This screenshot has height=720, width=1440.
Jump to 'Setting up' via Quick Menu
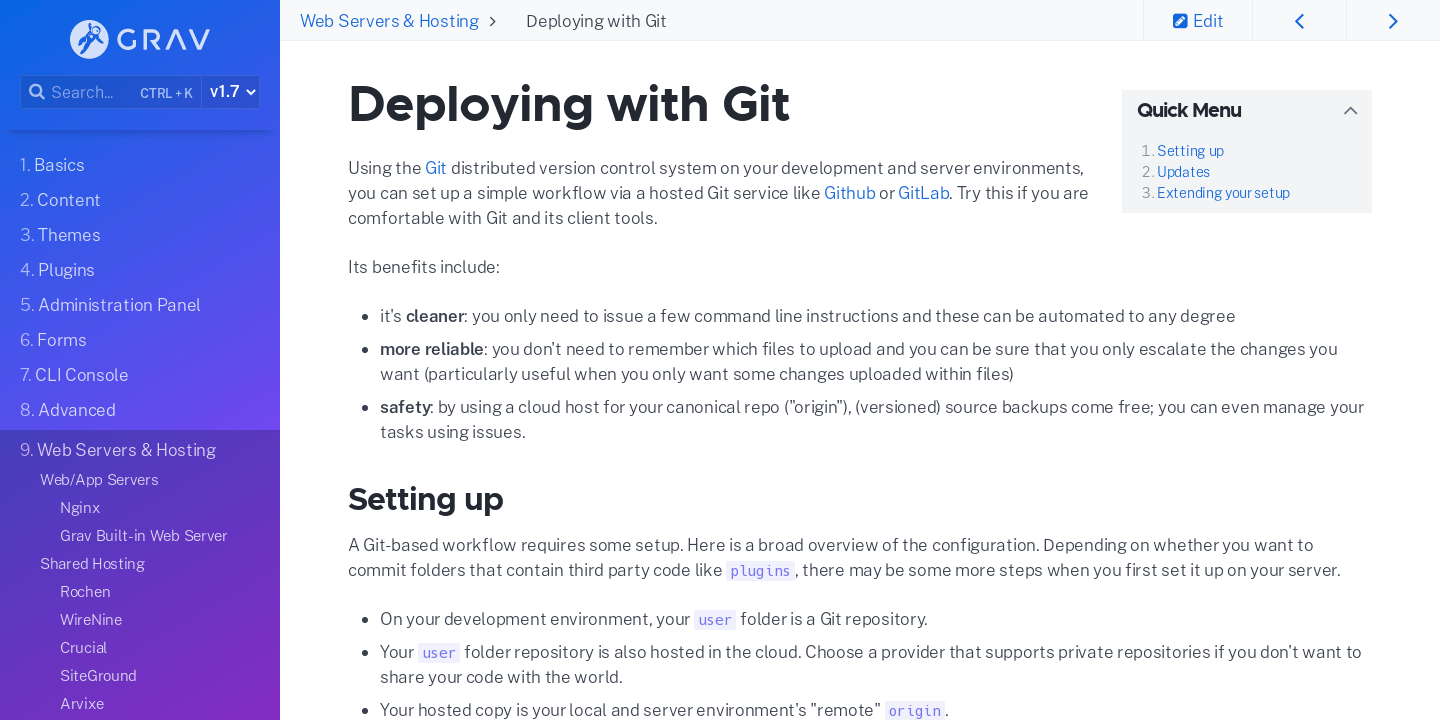[x=1189, y=150]
